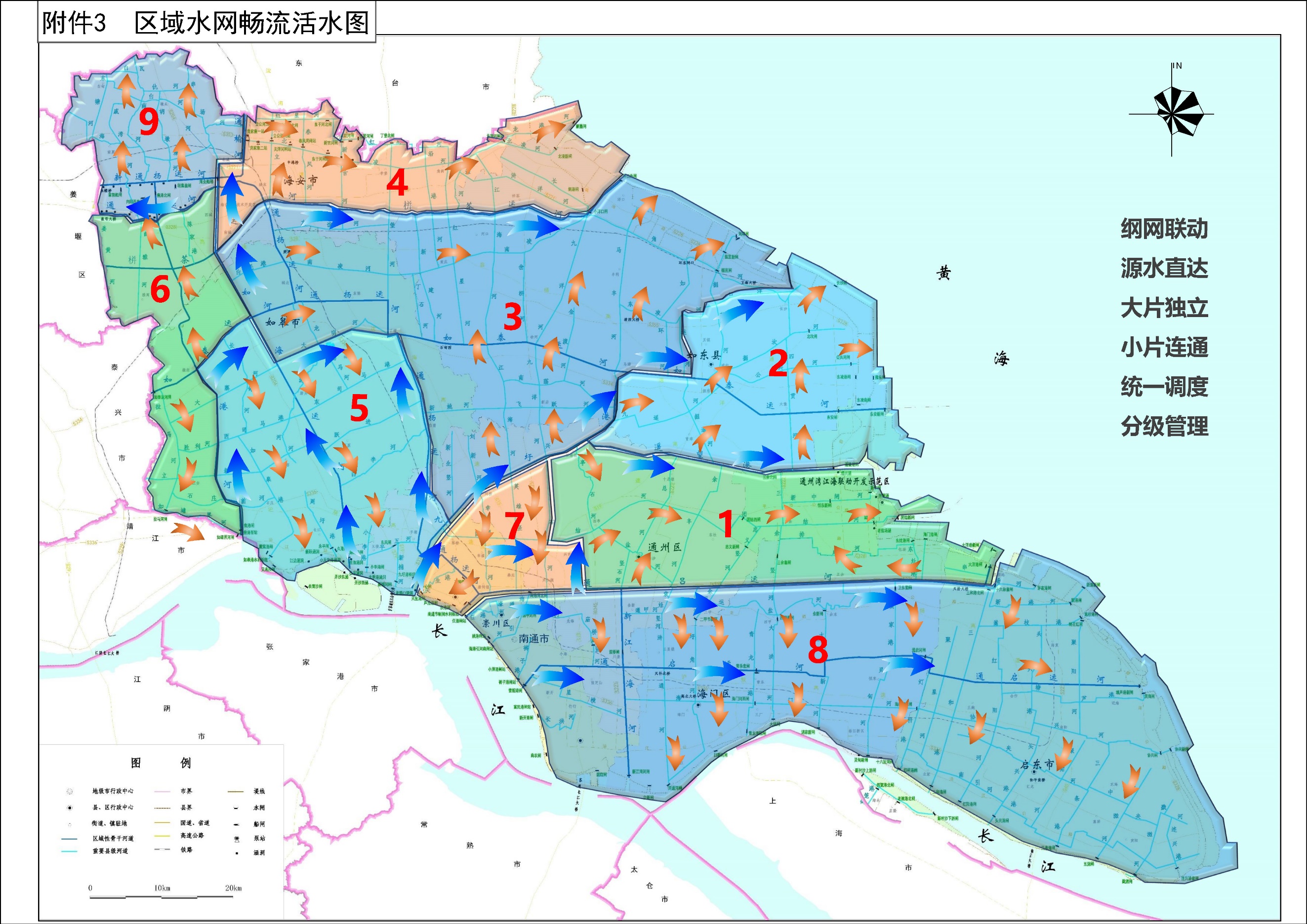Screen dimensions: 1307x924
Task: Click the legend entry 县界
Action: point(186,807)
